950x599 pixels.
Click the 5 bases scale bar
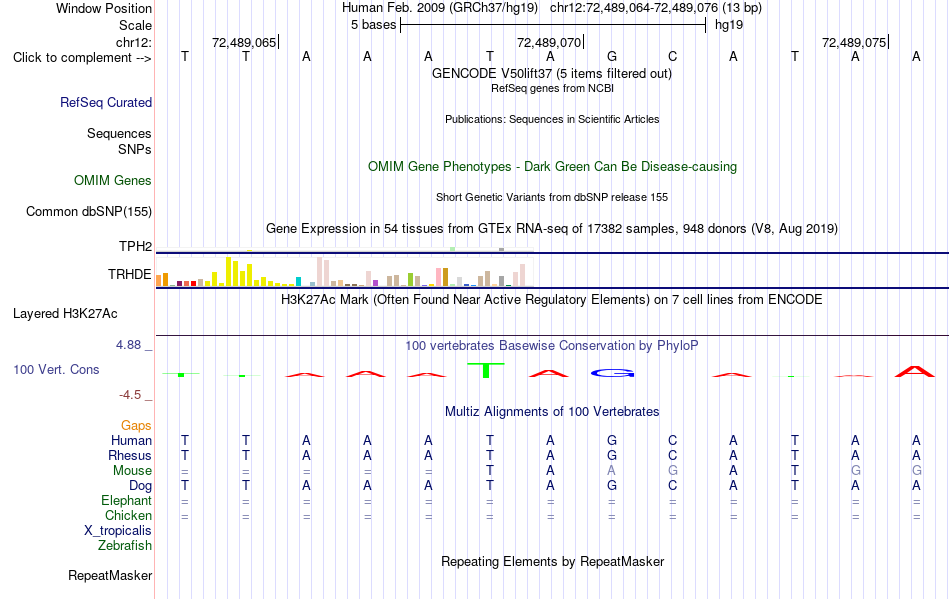[553, 25]
